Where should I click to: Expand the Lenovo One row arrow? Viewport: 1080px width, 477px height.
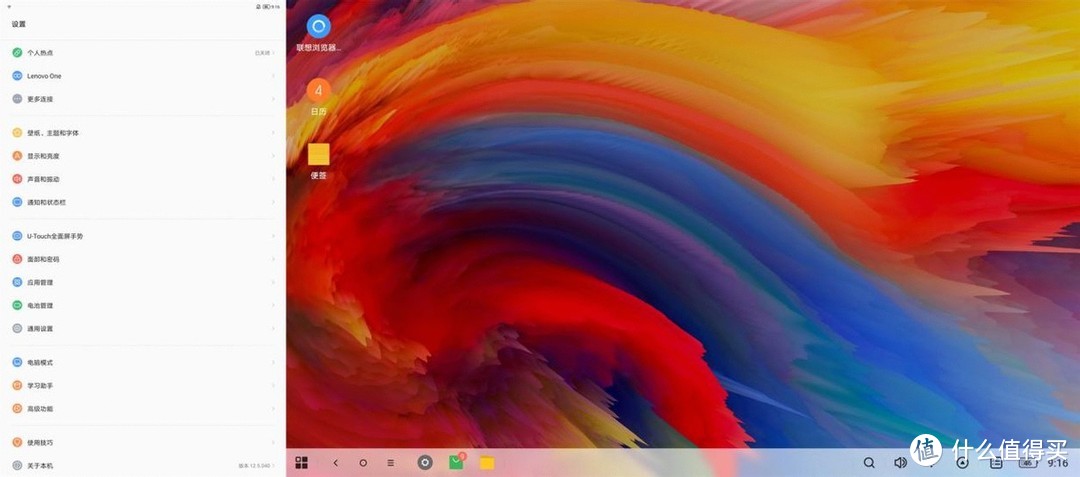tap(274, 76)
